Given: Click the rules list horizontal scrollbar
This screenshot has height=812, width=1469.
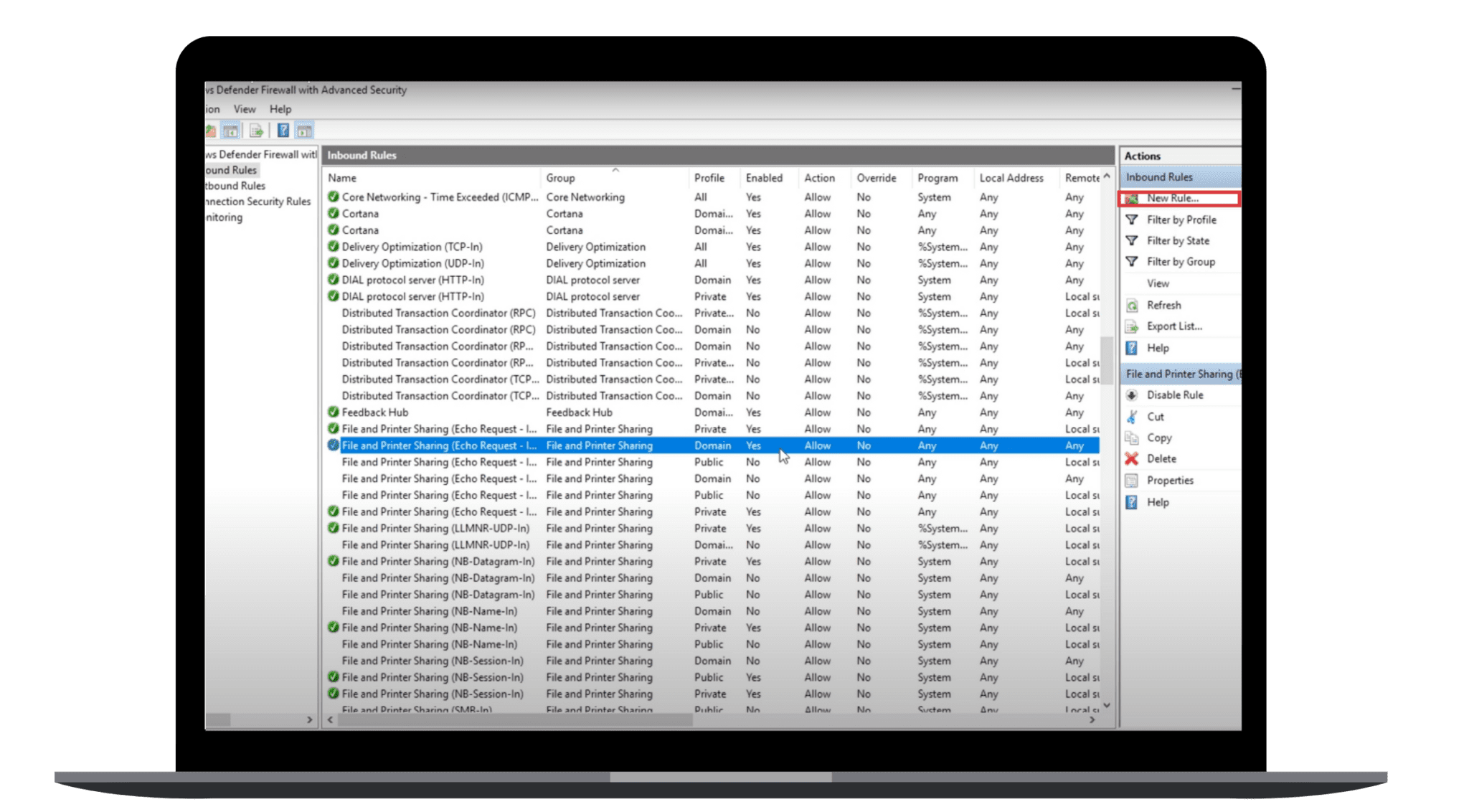Looking at the screenshot, I should click(514, 719).
